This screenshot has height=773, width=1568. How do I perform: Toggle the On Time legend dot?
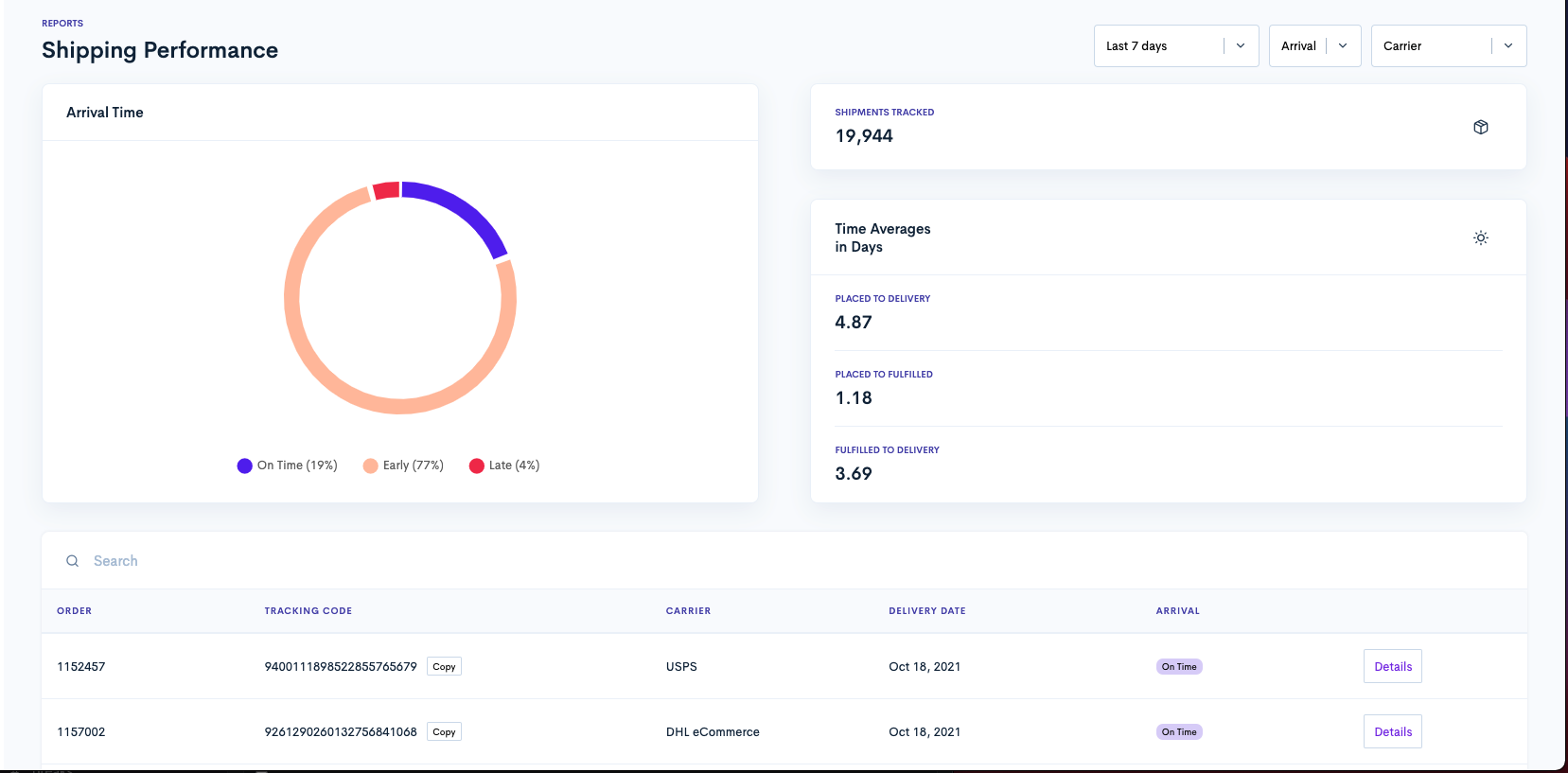244,466
